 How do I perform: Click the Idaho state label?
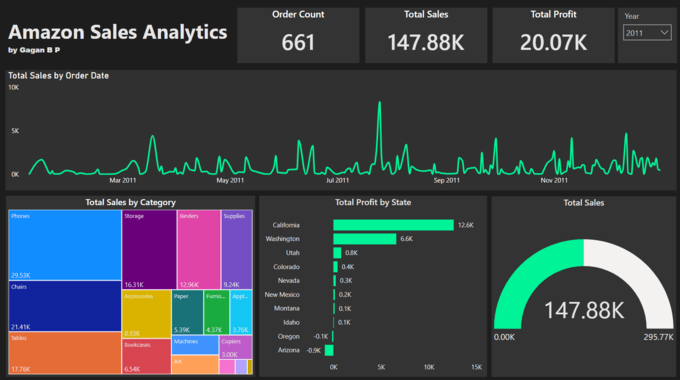(x=291, y=322)
